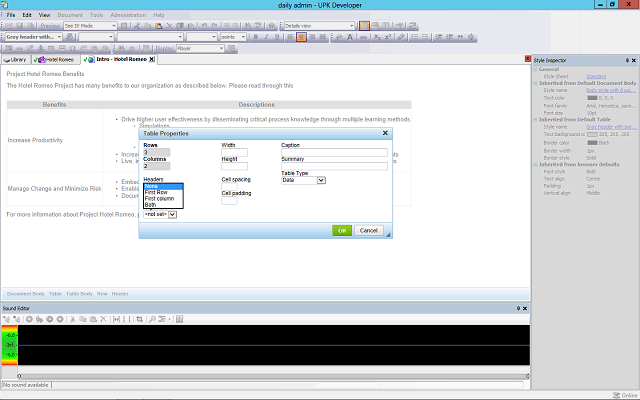The image size is (640, 400).
Task: Click OK in Table Properties dialog
Action: (342, 231)
